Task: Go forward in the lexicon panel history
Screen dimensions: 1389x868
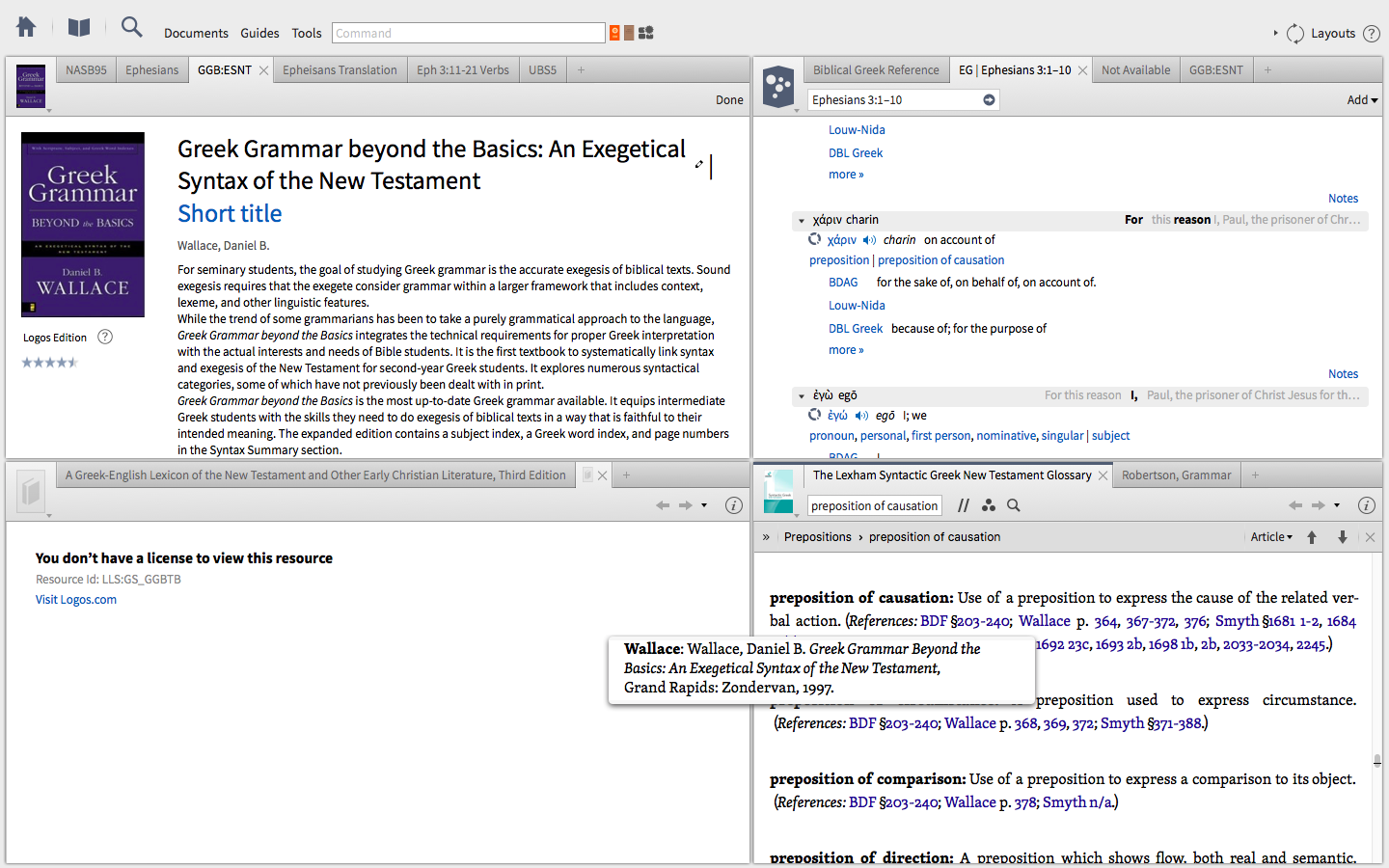Action: pyautogui.click(x=686, y=505)
